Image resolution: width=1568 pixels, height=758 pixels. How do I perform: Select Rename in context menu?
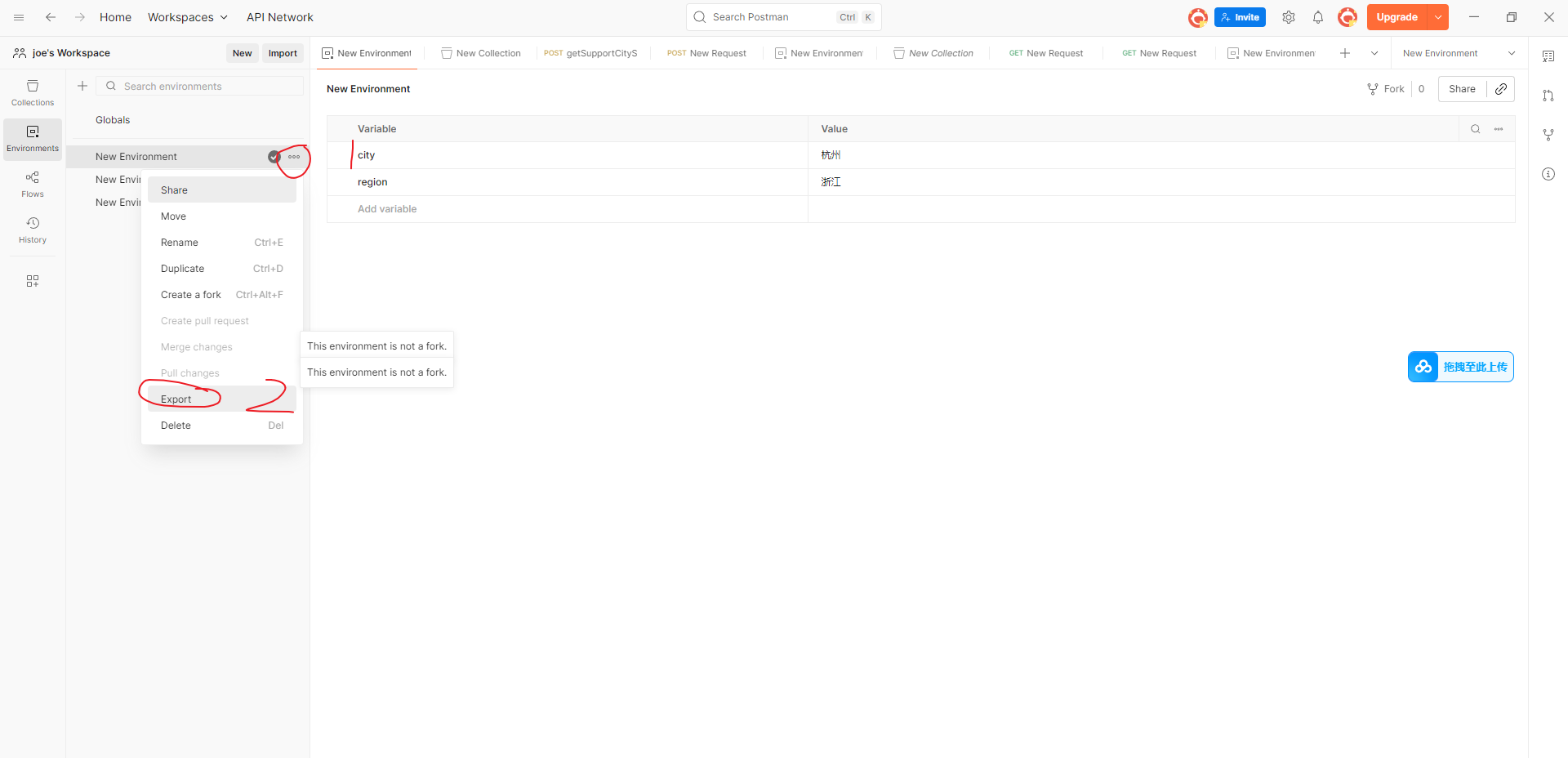tap(222, 243)
